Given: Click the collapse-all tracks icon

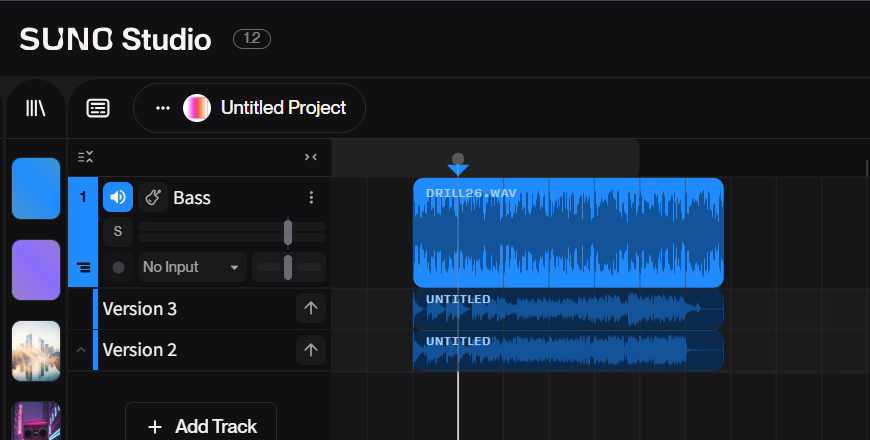Looking at the screenshot, I should pos(87,157).
